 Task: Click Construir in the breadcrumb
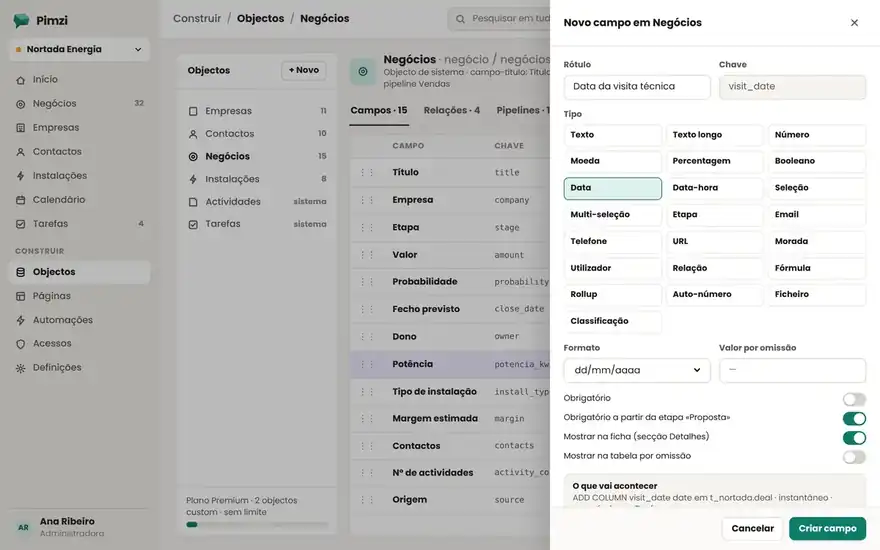[197, 19]
